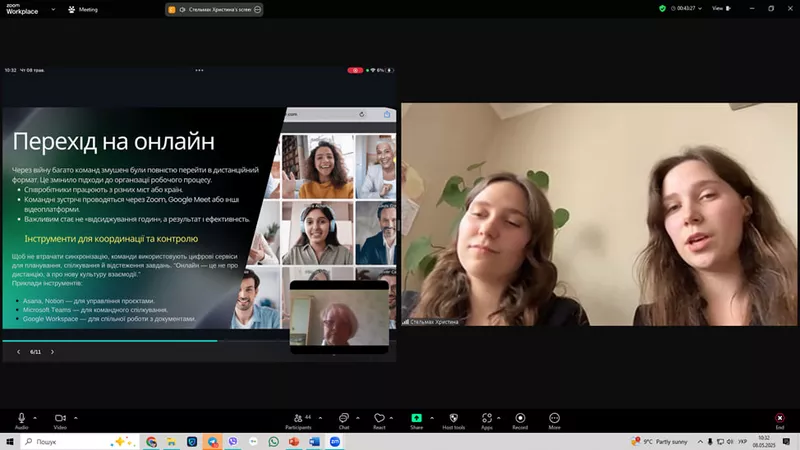Stop camera with the Video button
Viewport: 800px width, 450px height.
[x=60, y=421]
